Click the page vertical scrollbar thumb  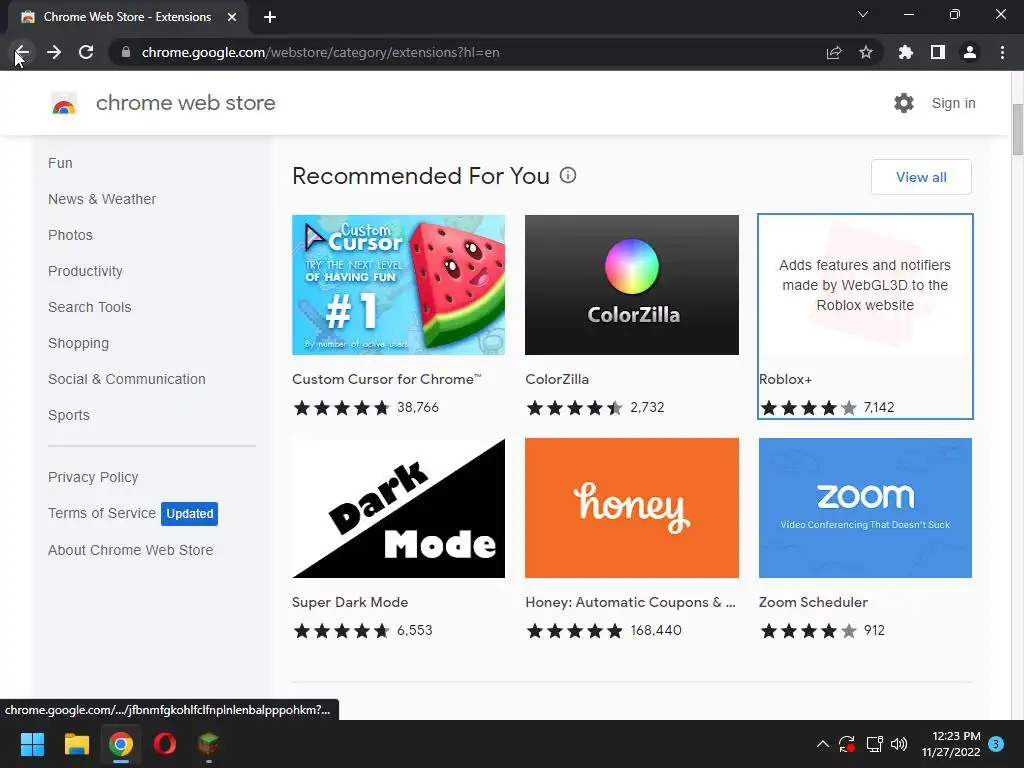[1017, 129]
